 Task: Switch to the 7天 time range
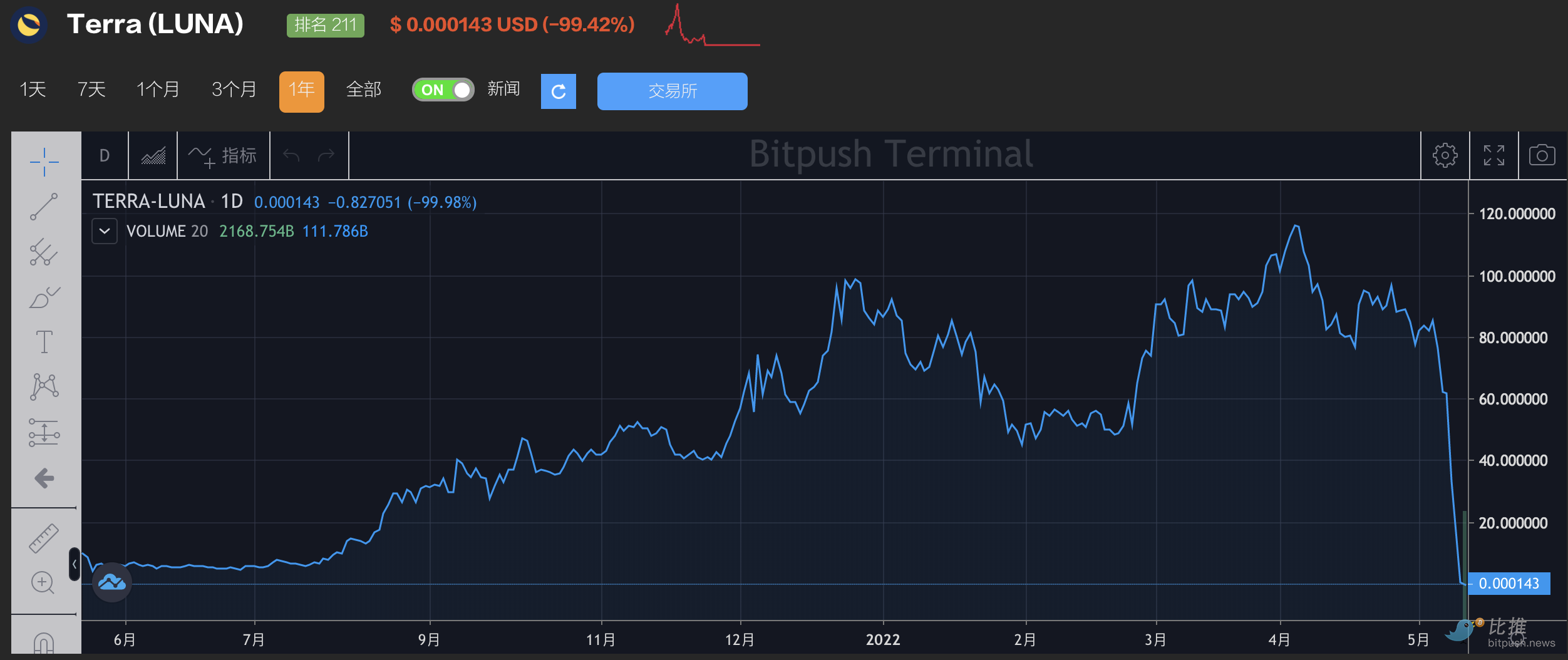point(91,90)
